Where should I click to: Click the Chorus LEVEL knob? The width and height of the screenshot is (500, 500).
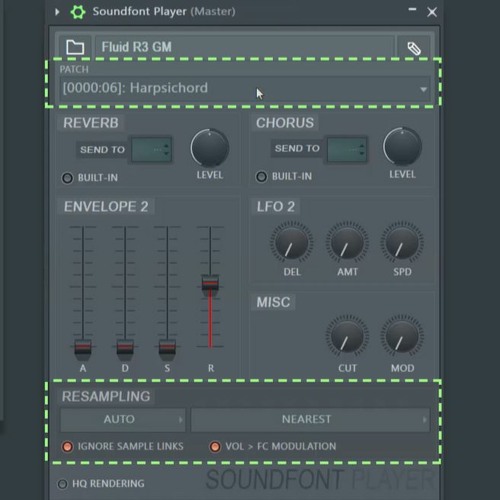click(402, 146)
